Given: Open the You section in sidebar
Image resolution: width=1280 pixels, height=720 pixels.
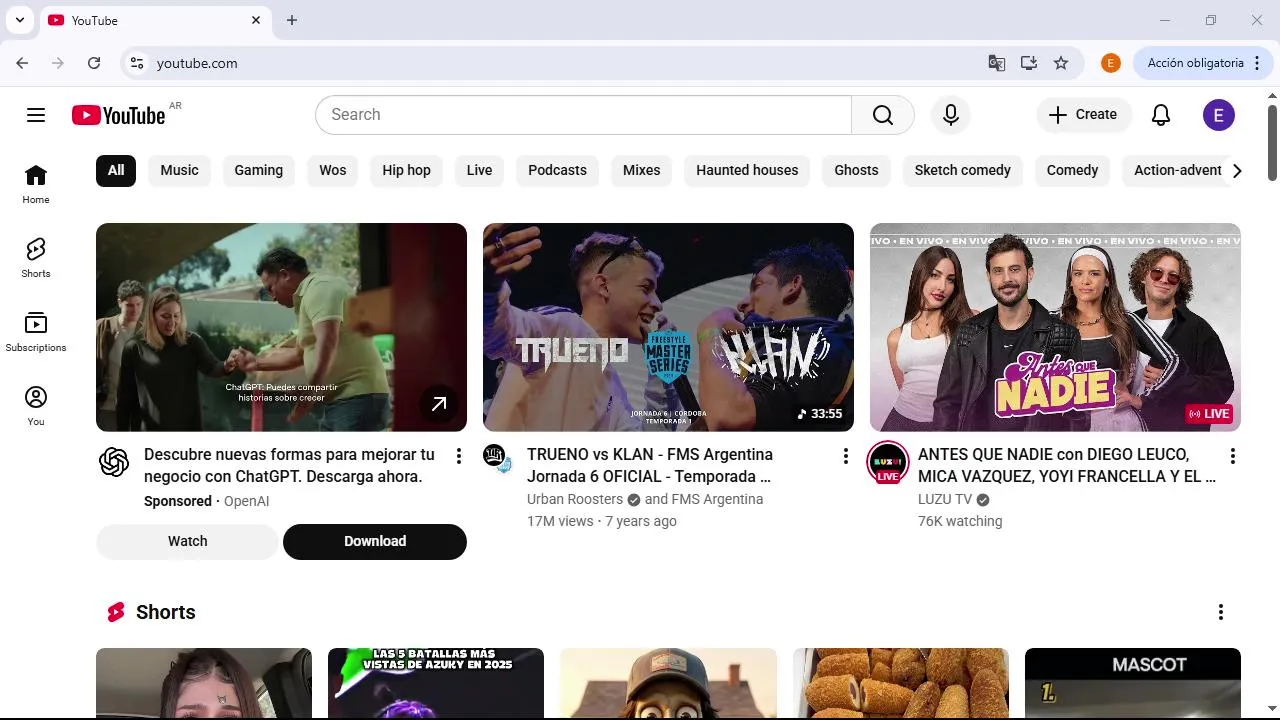Looking at the screenshot, I should tap(36, 406).
